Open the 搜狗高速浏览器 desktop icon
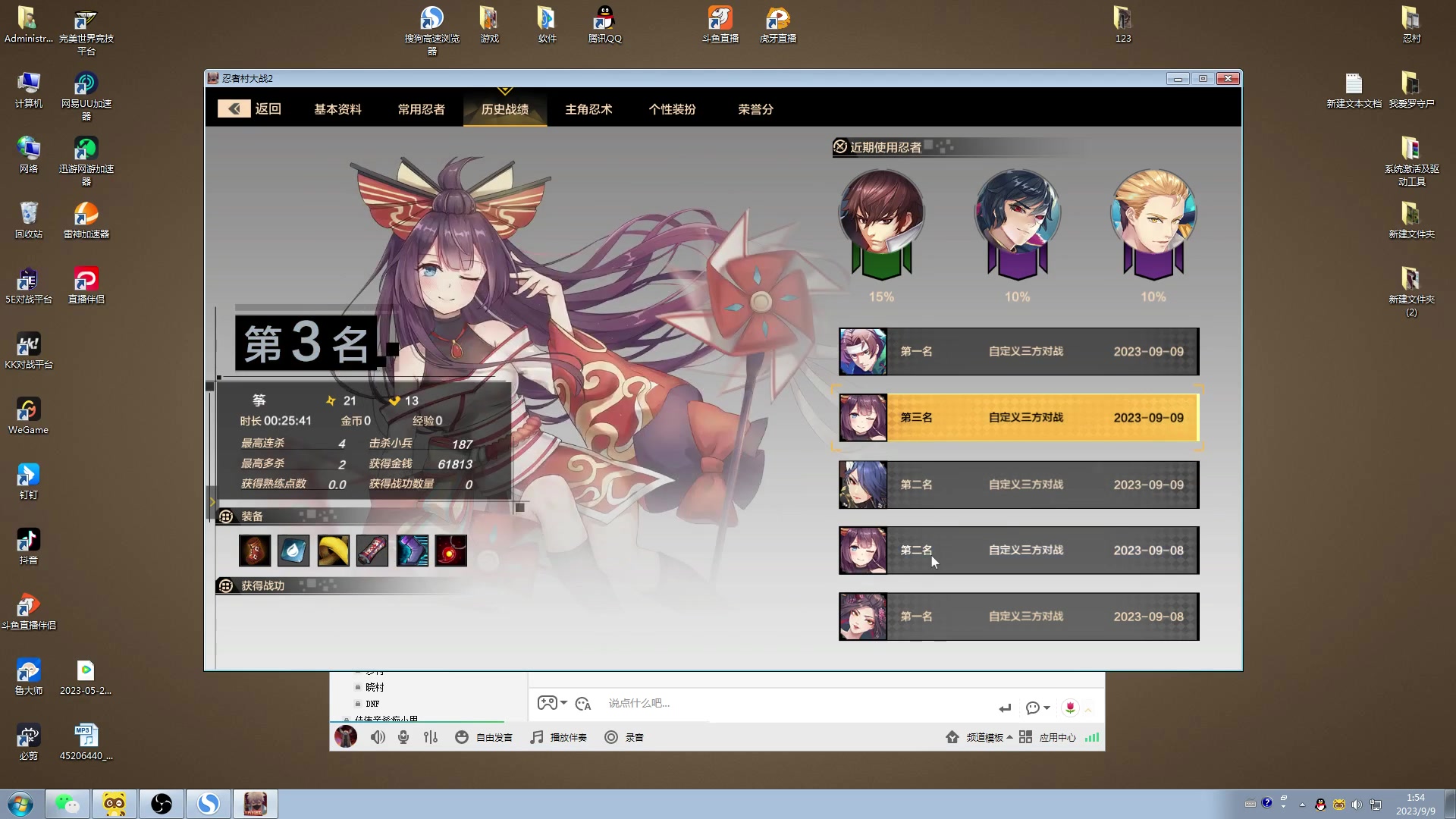This screenshot has width=1456, height=819. pyautogui.click(x=432, y=30)
